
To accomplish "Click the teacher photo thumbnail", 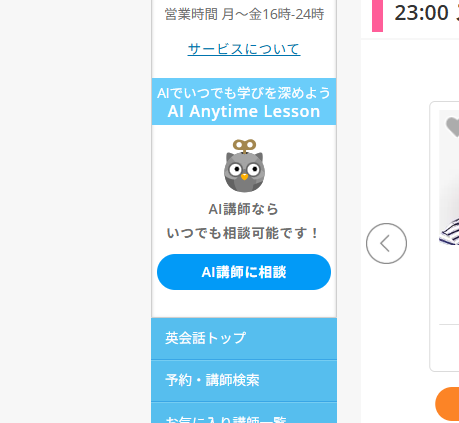I will click(449, 178).
